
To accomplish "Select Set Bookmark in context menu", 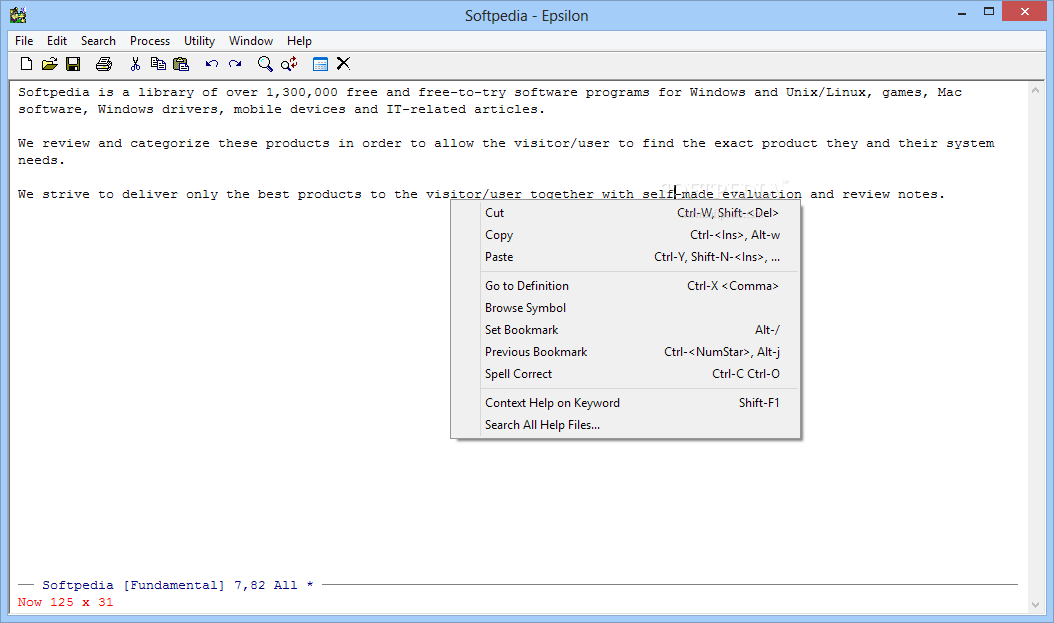I will coord(625,331).
